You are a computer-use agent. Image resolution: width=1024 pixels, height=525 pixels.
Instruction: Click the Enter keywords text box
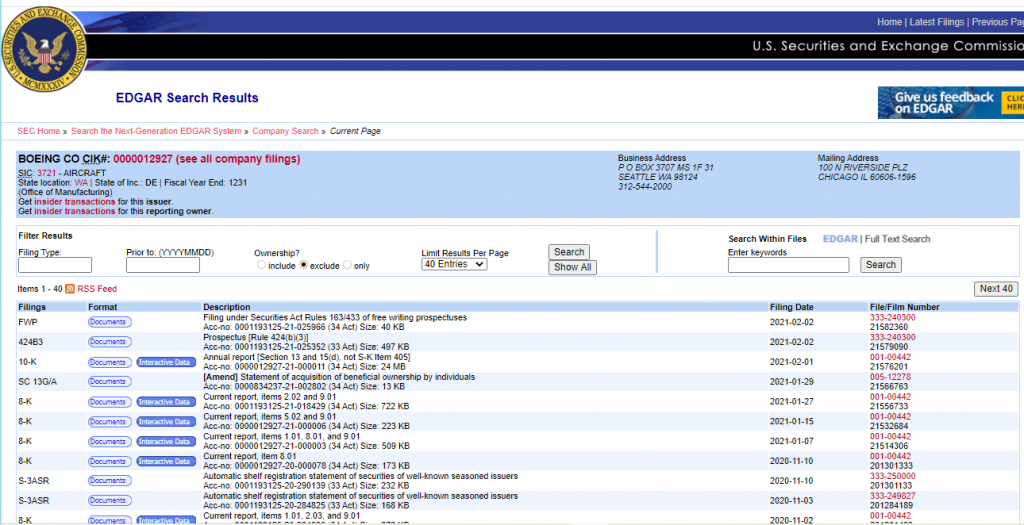(788, 265)
